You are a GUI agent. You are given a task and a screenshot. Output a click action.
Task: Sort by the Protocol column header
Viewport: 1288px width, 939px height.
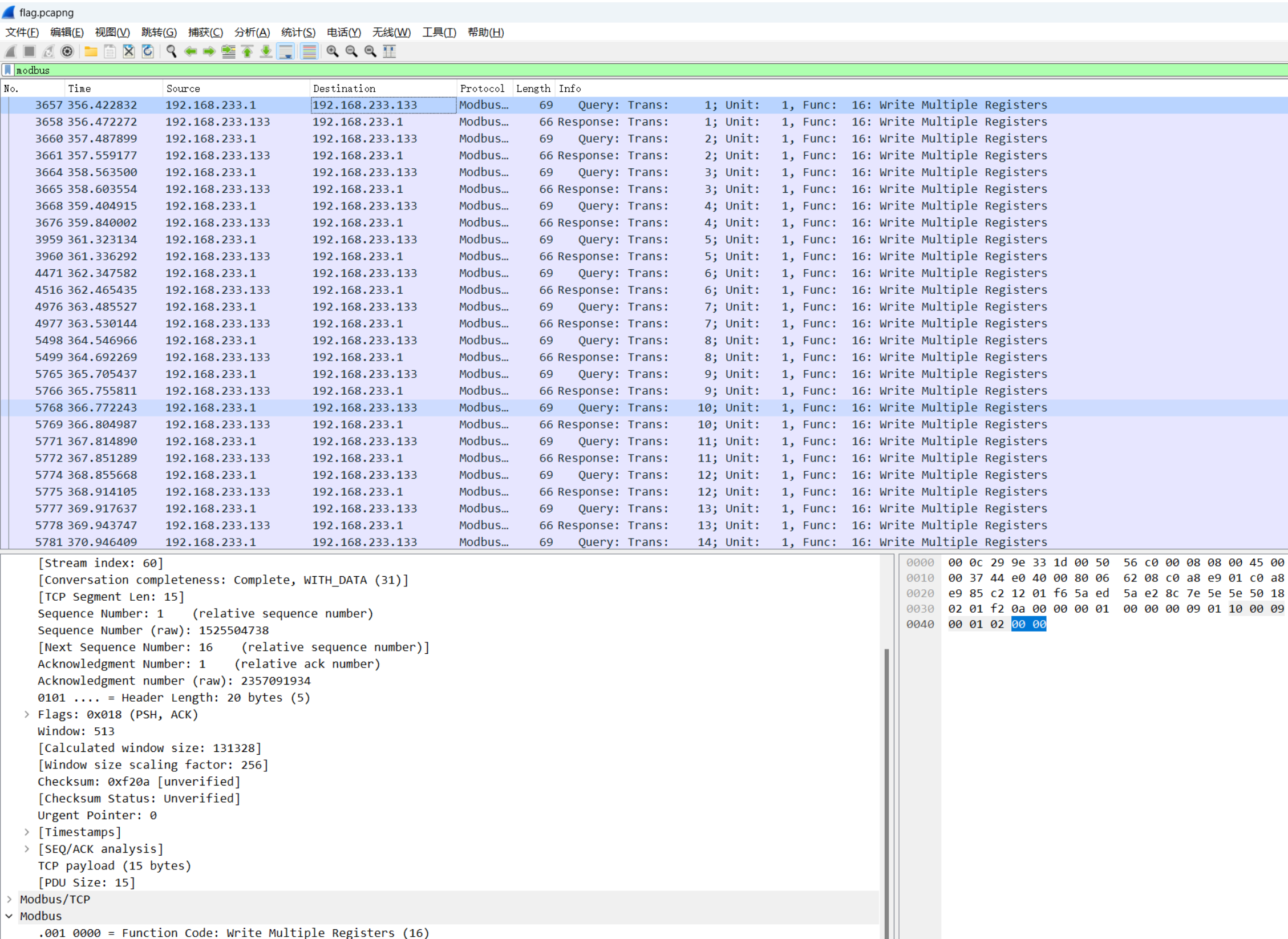click(x=482, y=88)
